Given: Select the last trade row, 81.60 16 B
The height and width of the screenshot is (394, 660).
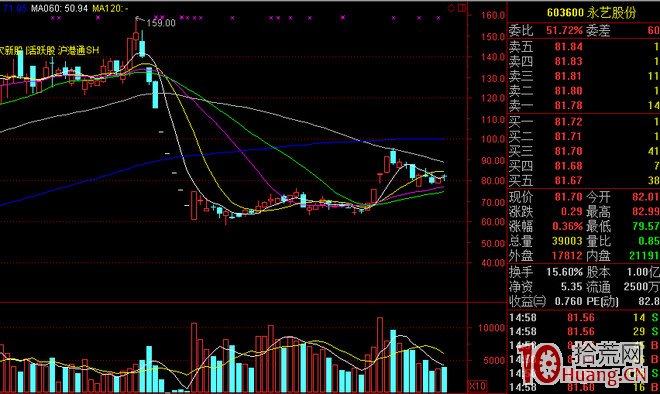Looking at the screenshot, I should 584,387.
